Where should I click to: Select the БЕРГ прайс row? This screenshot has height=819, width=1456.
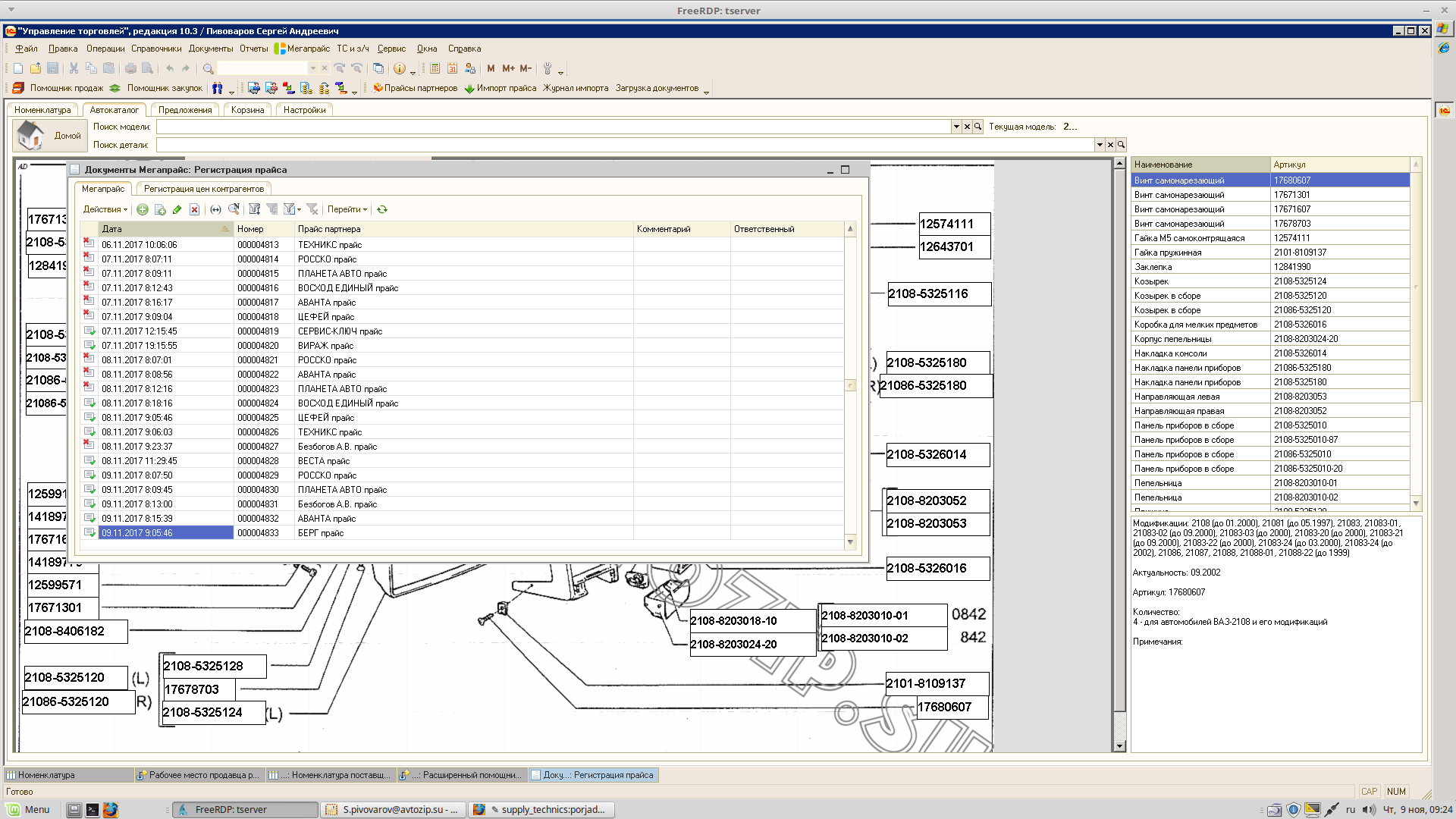pyautogui.click(x=320, y=533)
